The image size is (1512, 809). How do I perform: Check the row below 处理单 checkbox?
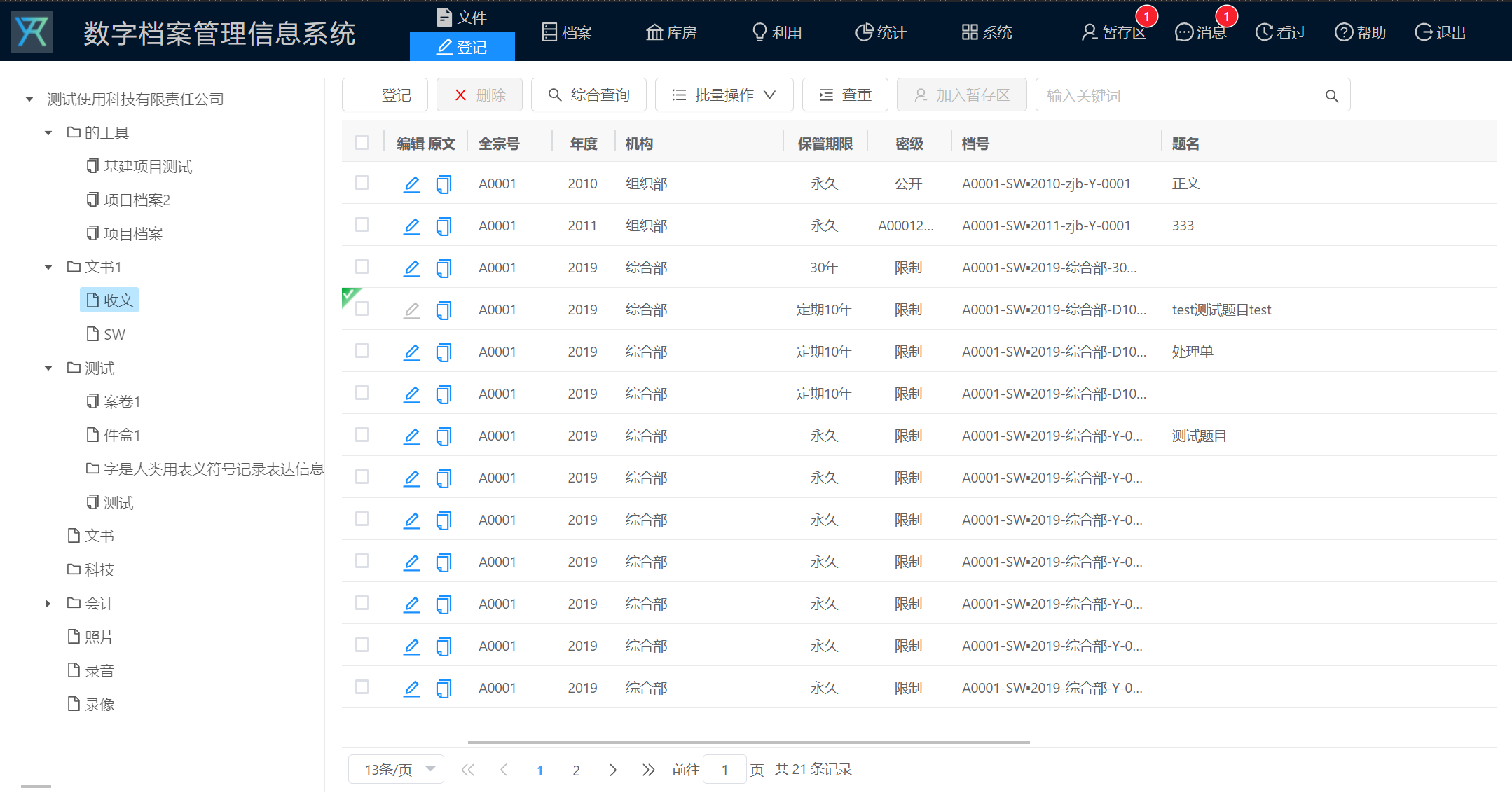click(x=362, y=393)
